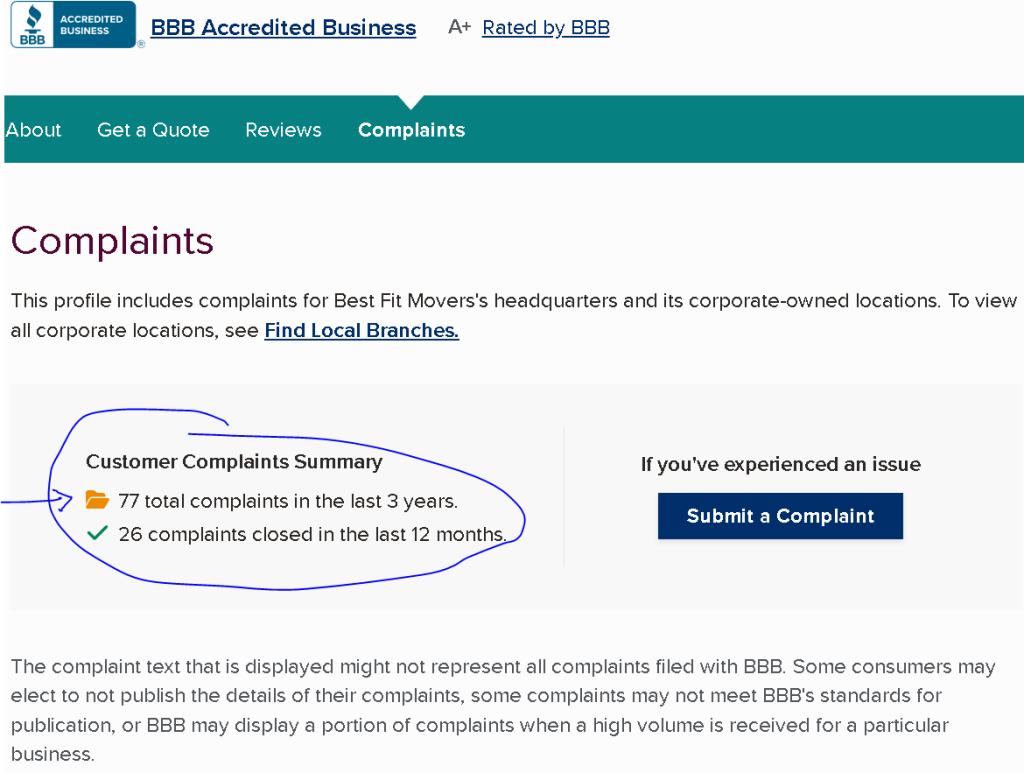Click the white triangle pointer above Complaints tab

click(x=411, y=101)
